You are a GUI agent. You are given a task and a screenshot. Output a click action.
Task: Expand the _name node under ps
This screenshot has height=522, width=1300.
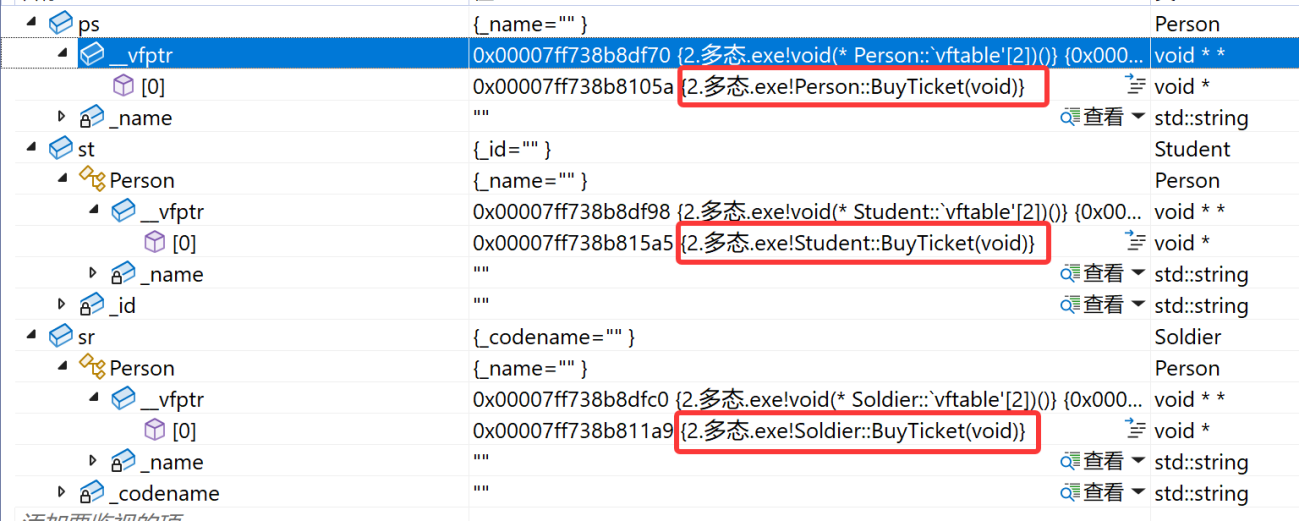pos(63,117)
